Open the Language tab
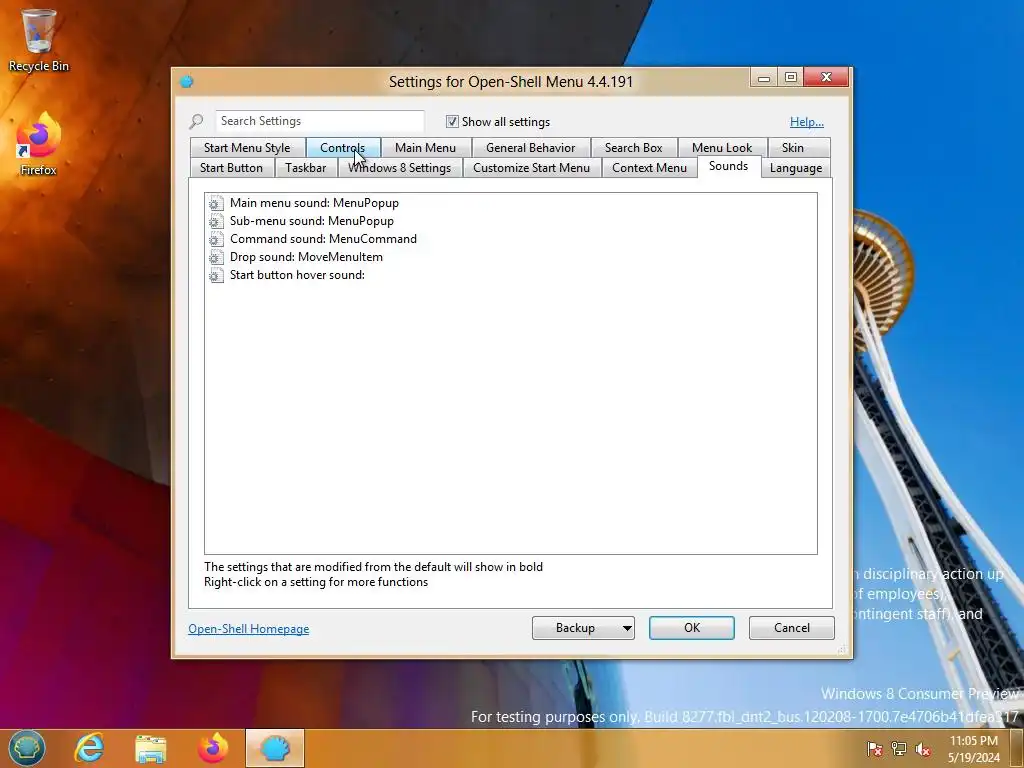 tap(795, 168)
